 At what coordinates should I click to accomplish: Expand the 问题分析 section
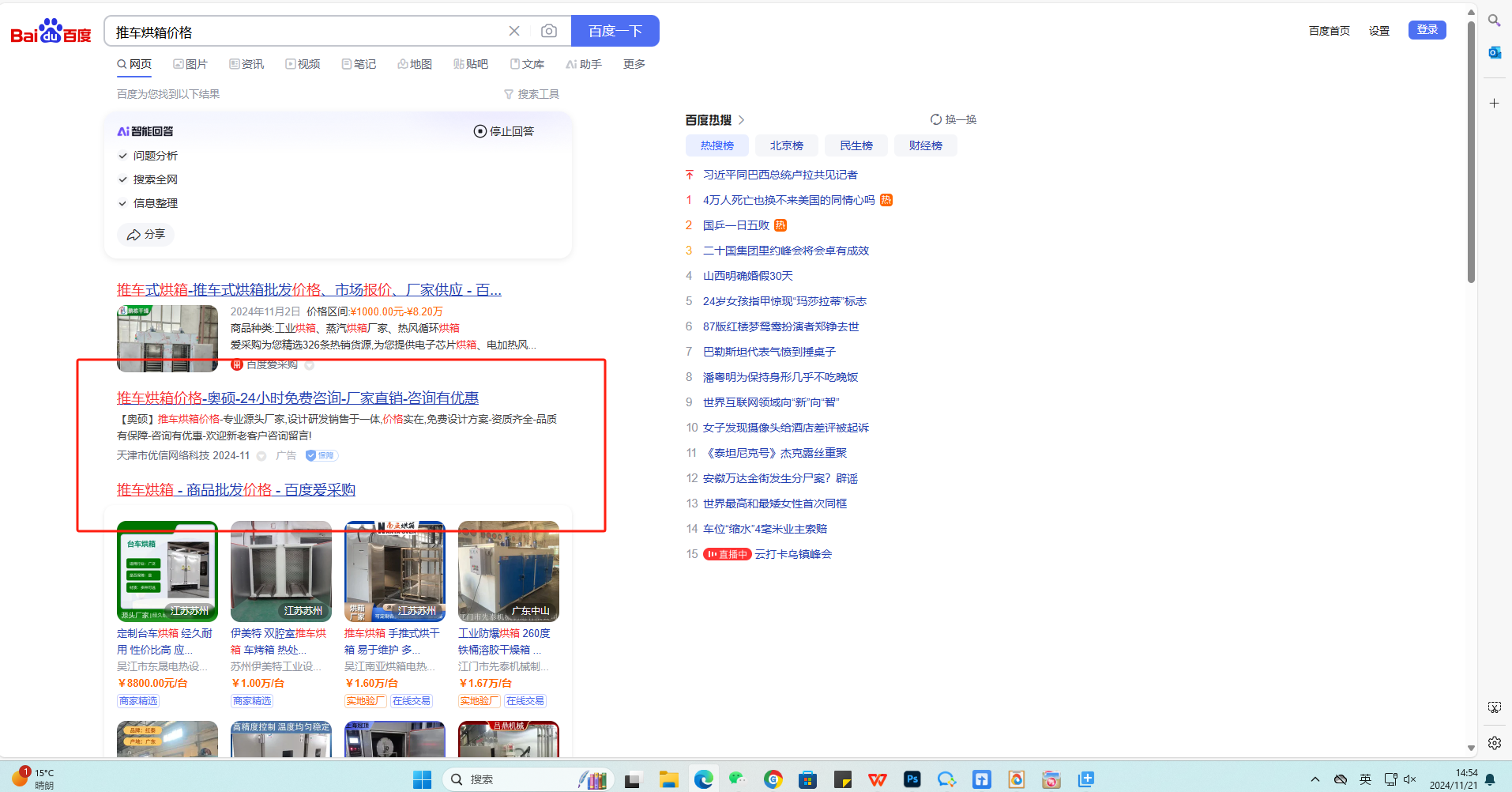click(123, 156)
